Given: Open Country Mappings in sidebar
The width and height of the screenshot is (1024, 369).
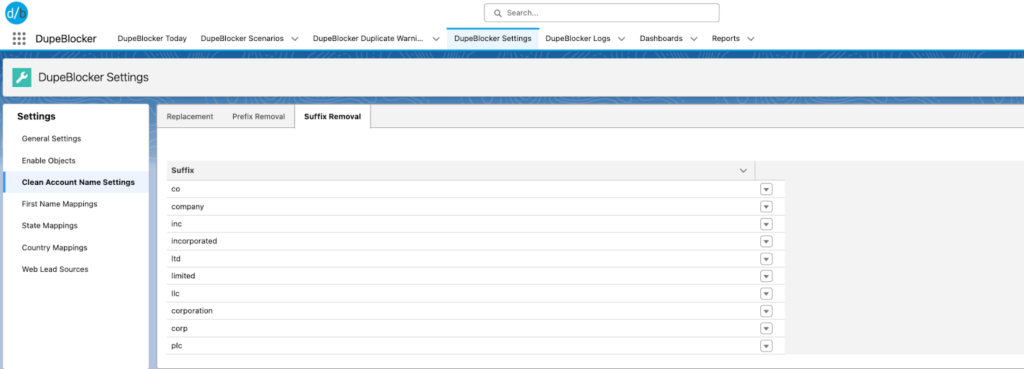Looking at the screenshot, I should point(54,248).
